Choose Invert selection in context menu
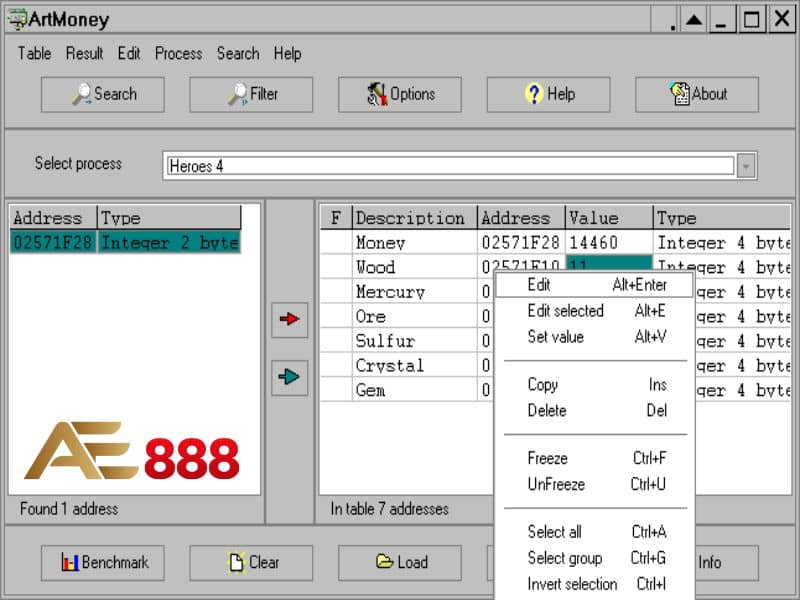Viewport: 800px width, 600px height. (x=595, y=584)
